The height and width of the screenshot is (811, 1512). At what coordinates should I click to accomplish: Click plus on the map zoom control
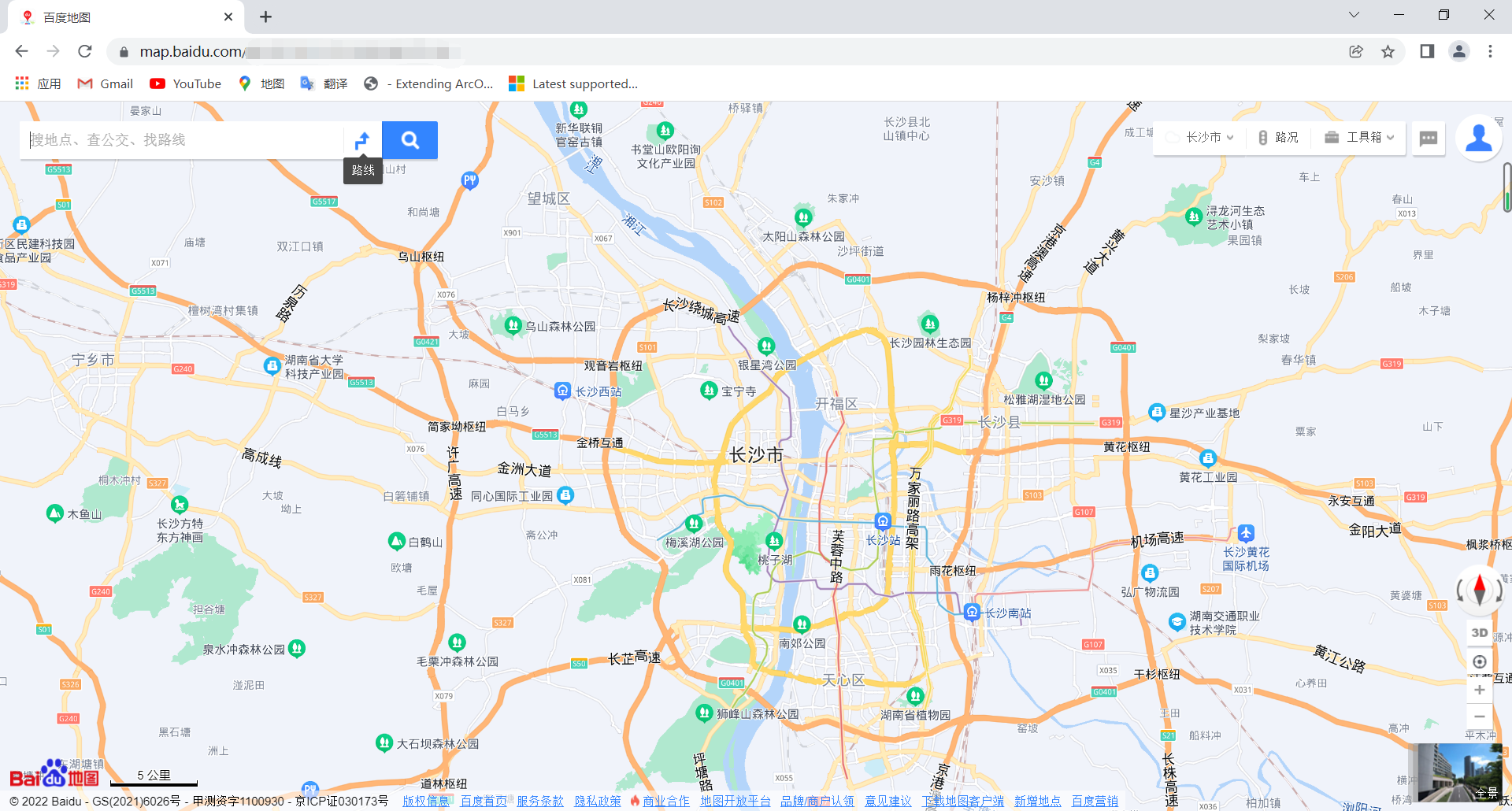coord(1480,690)
